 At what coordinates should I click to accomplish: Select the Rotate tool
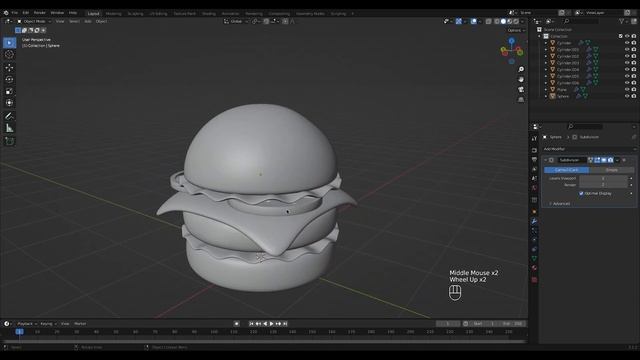[9, 79]
